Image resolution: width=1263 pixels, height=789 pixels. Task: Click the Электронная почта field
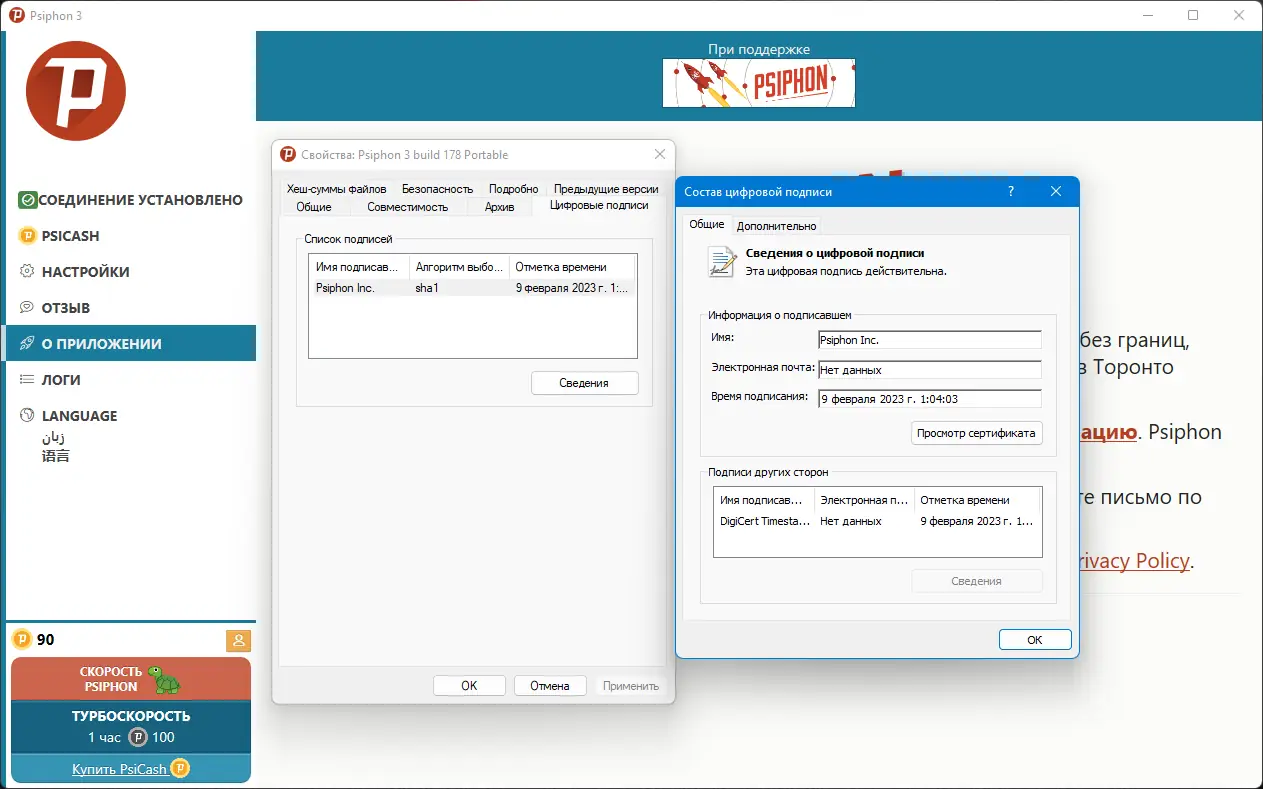click(x=929, y=370)
